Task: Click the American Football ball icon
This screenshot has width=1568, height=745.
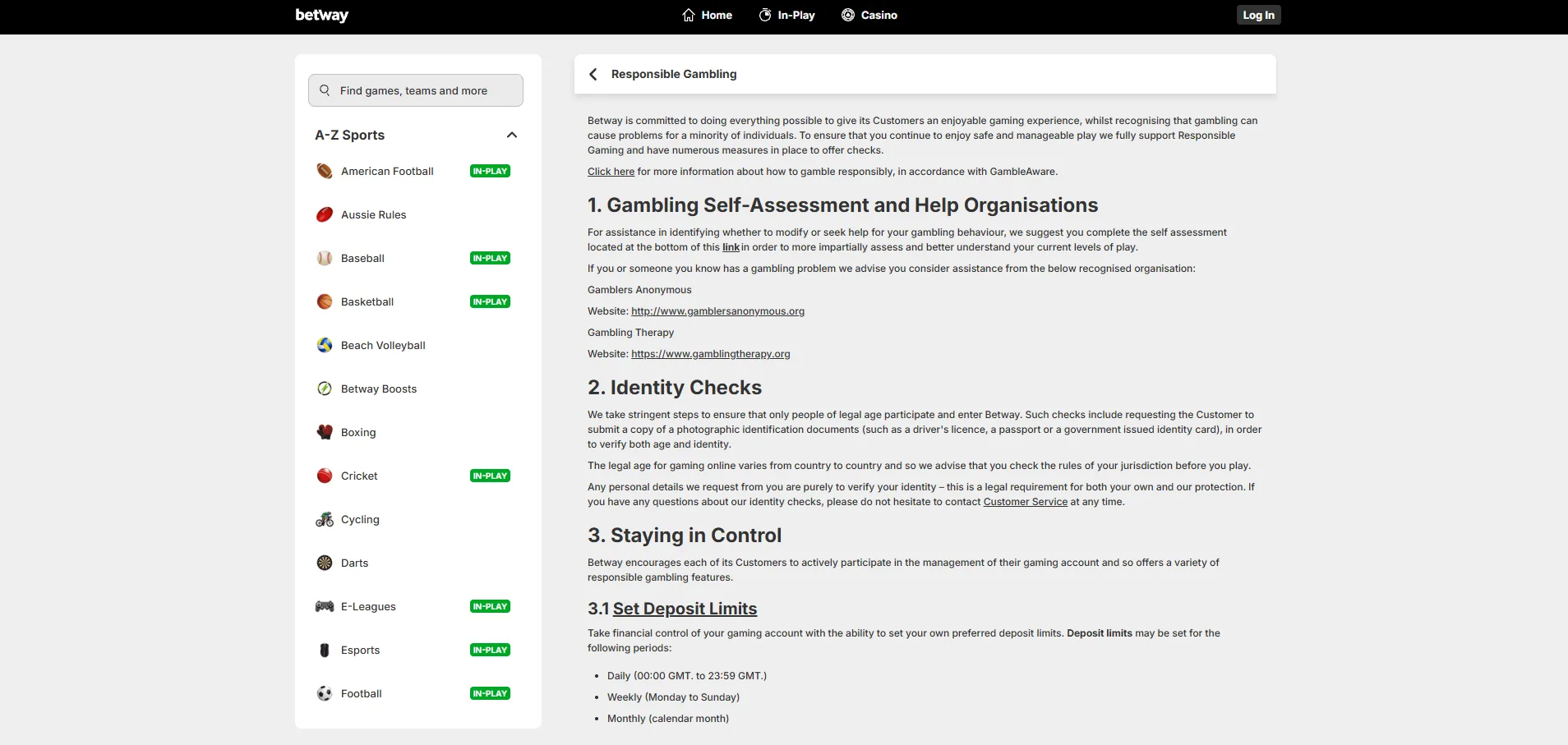Action: click(325, 171)
